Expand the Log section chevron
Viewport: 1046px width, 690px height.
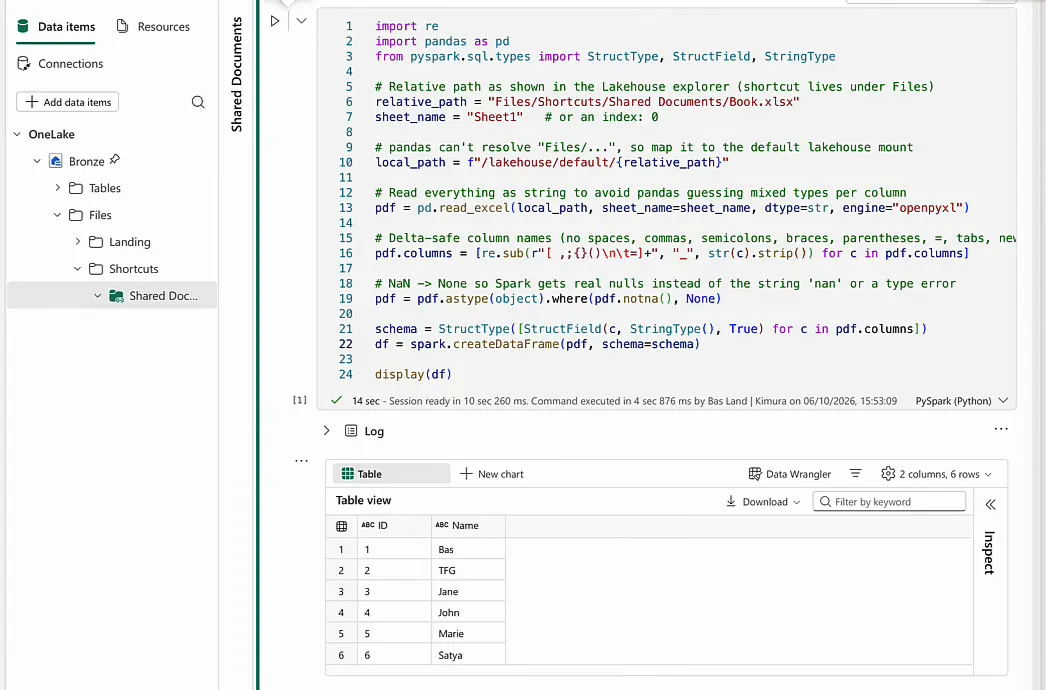(x=326, y=430)
